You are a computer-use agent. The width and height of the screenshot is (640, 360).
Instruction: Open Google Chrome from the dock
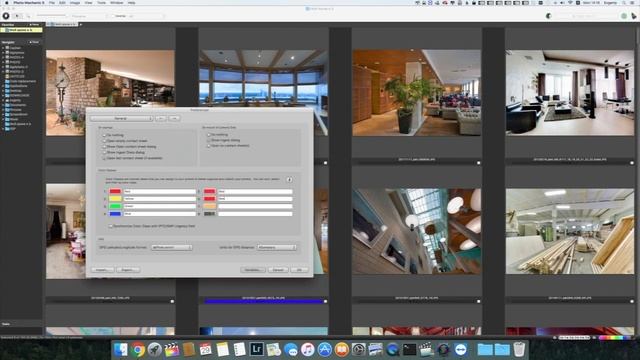pos(138,350)
